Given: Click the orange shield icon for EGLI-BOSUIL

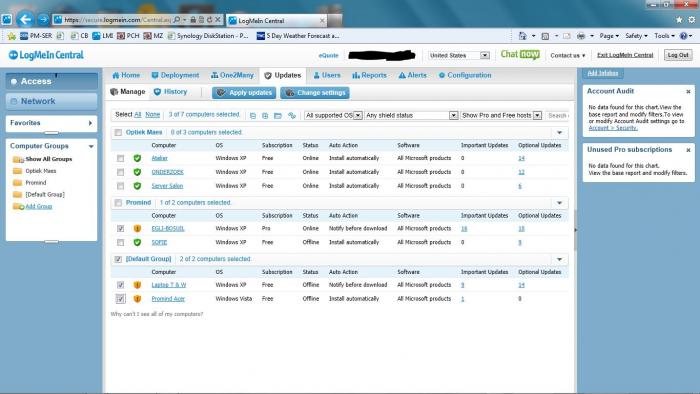Looking at the screenshot, I should click(137, 228).
